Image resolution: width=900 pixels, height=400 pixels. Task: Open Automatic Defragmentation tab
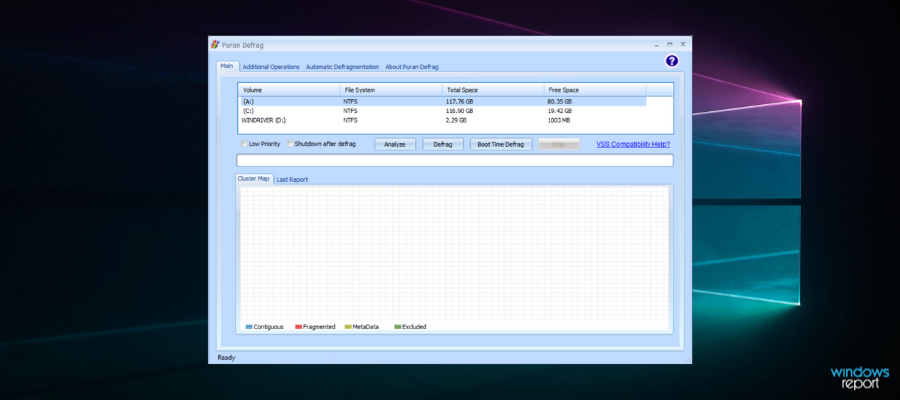pyautogui.click(x=342, y=67)
